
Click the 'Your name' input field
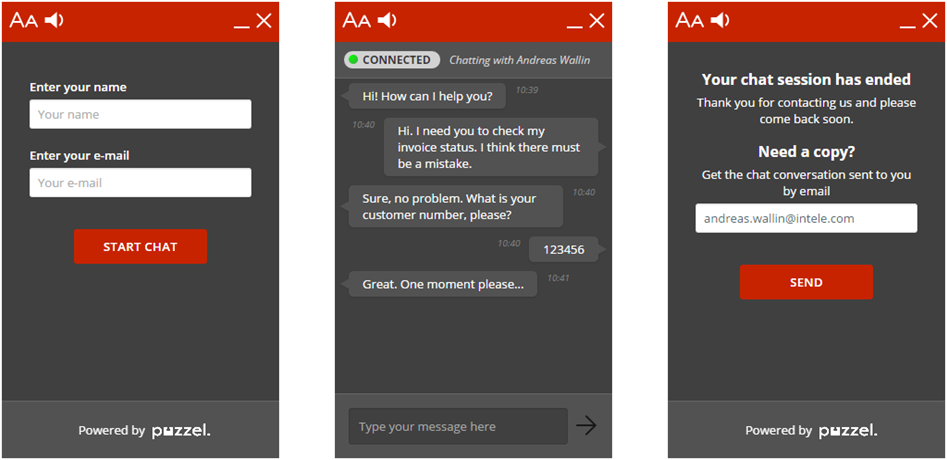140,114
